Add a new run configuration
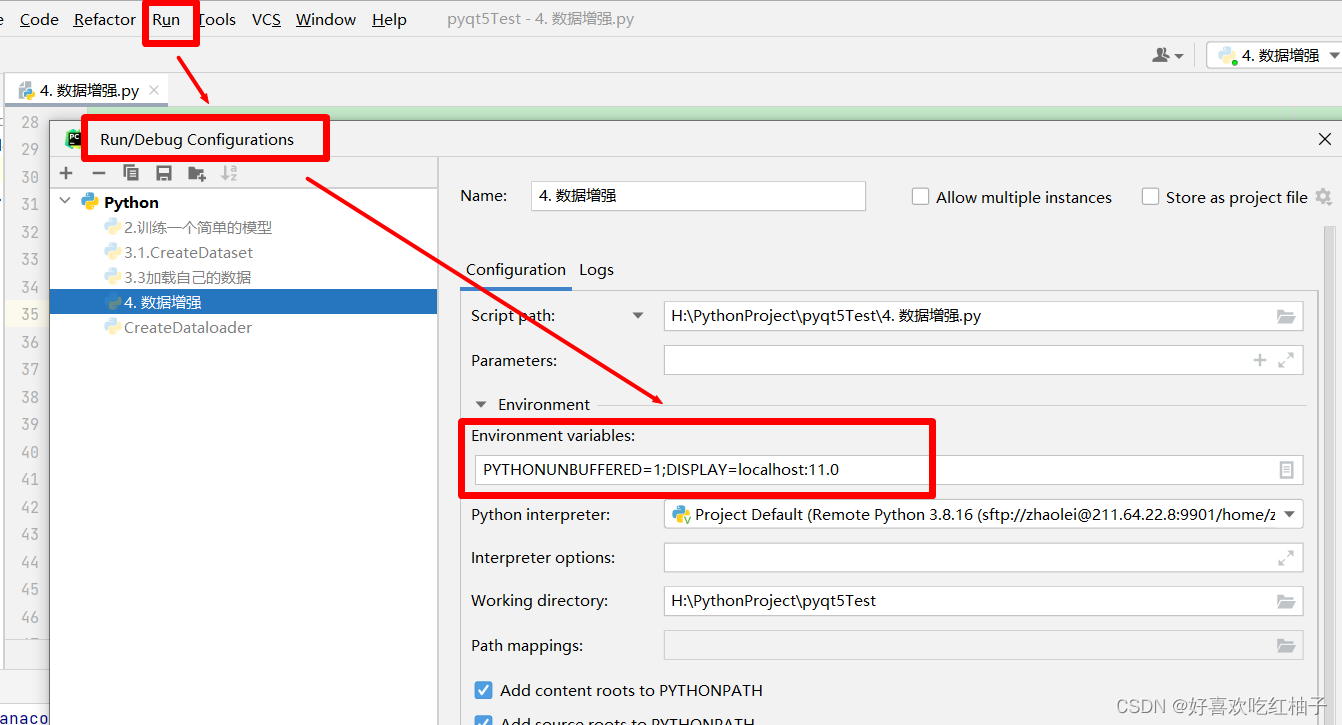 tap(66, 172)
